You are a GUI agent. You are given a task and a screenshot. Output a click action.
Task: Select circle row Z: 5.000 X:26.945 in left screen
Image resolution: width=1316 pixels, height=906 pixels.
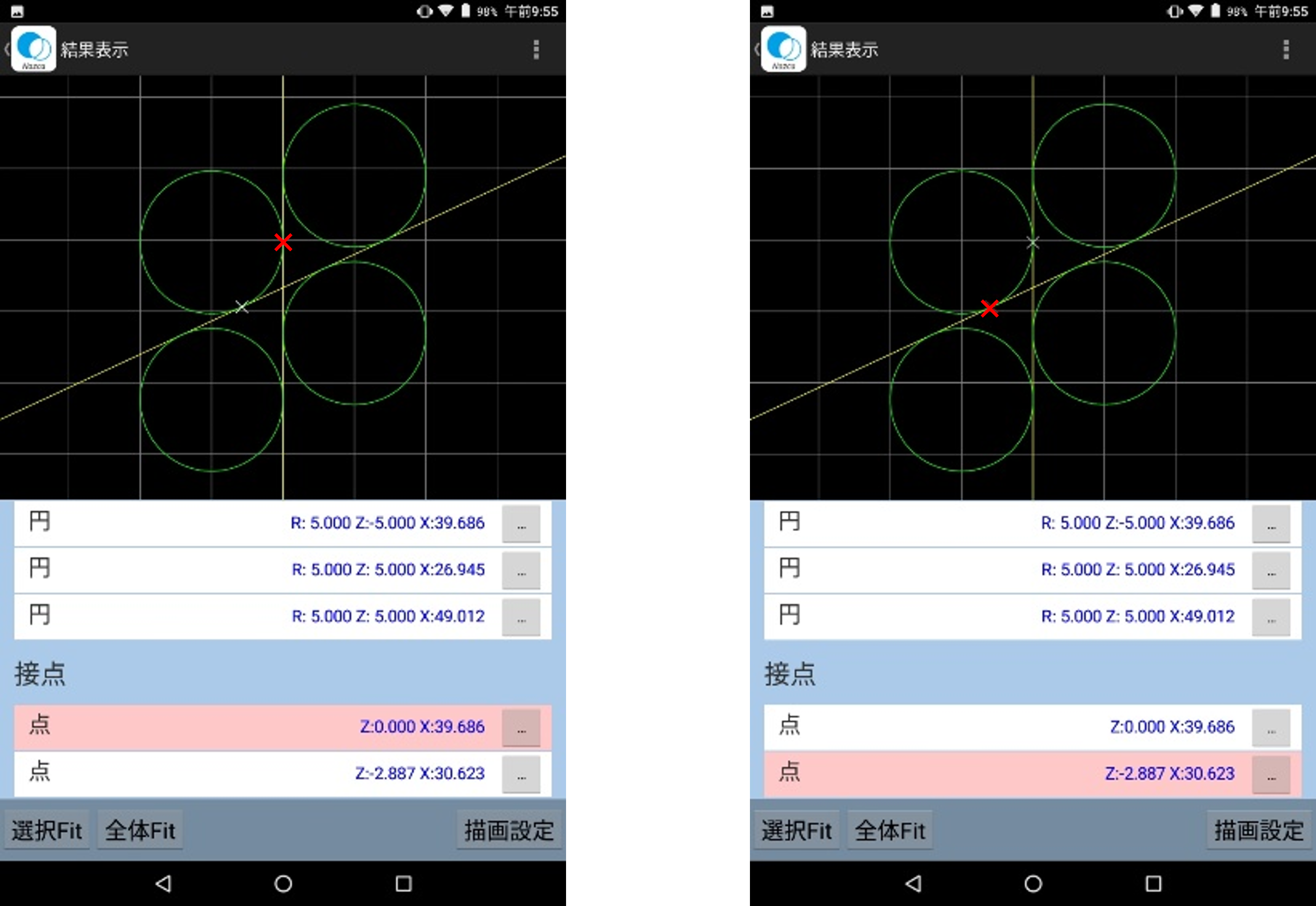tap(283, 570)
